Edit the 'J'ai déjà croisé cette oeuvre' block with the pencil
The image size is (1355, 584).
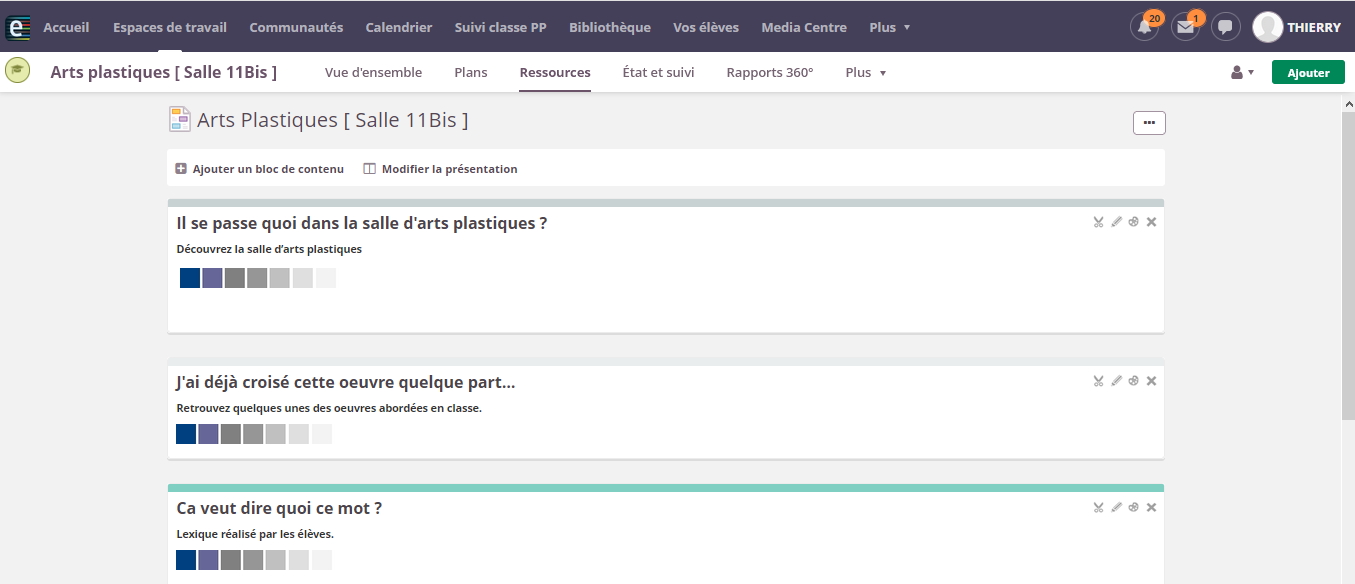click(1116, 381)
